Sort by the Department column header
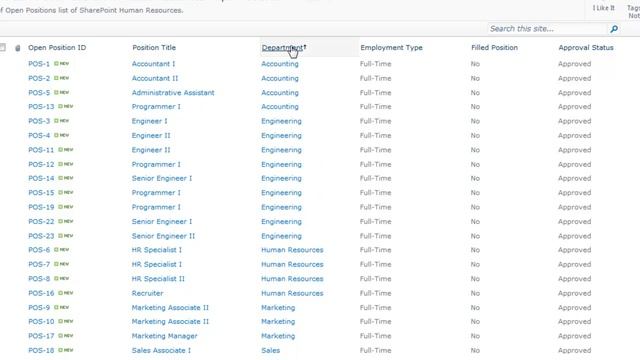This screenshot has height=360, width=640. tap(282, 48)
